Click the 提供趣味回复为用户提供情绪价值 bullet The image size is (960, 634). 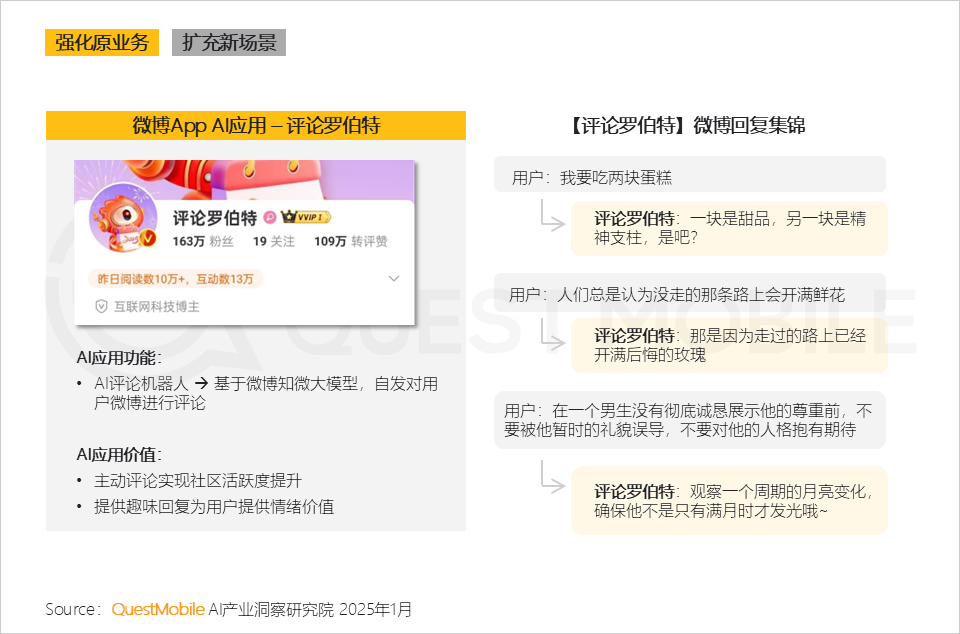(214, 507)
